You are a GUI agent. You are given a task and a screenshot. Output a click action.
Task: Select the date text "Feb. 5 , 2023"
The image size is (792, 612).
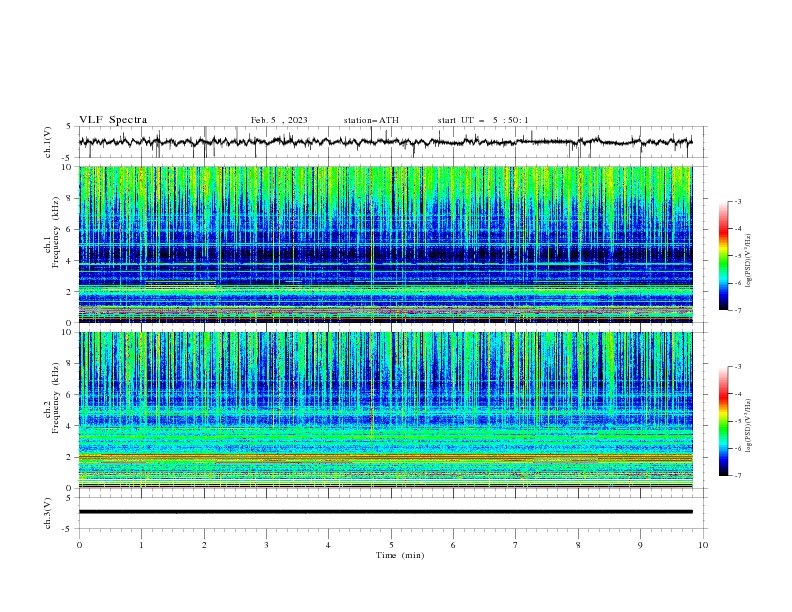click(279, 120)
